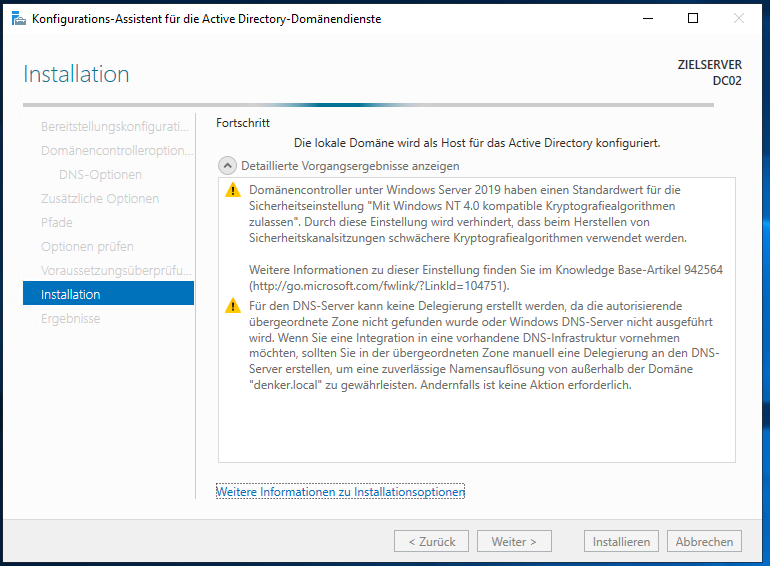Screen dimensions: 770x566
Task: Click the Zurück button
Action: pos(431,541)
